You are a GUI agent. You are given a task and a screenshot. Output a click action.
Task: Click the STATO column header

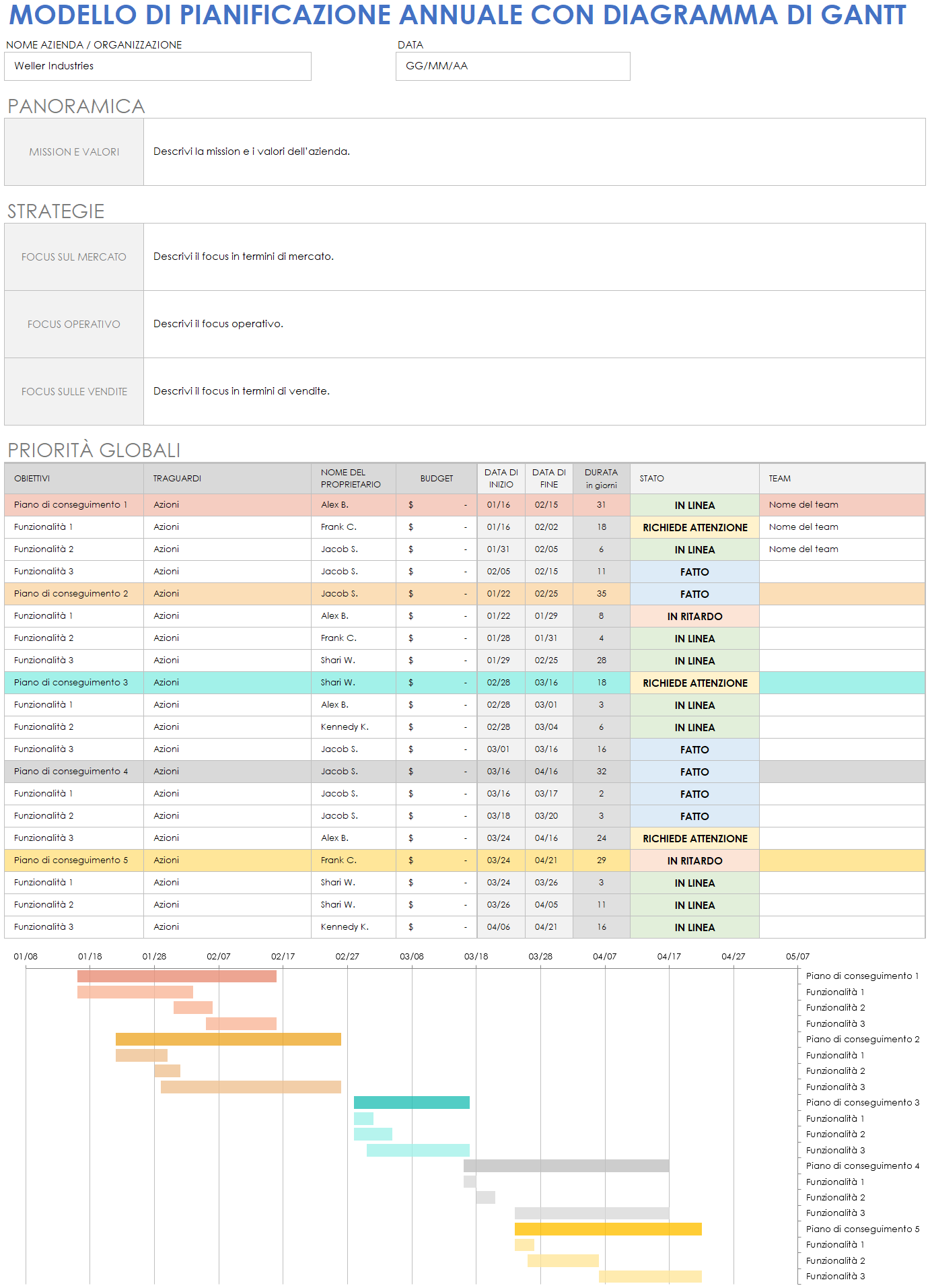694,478
